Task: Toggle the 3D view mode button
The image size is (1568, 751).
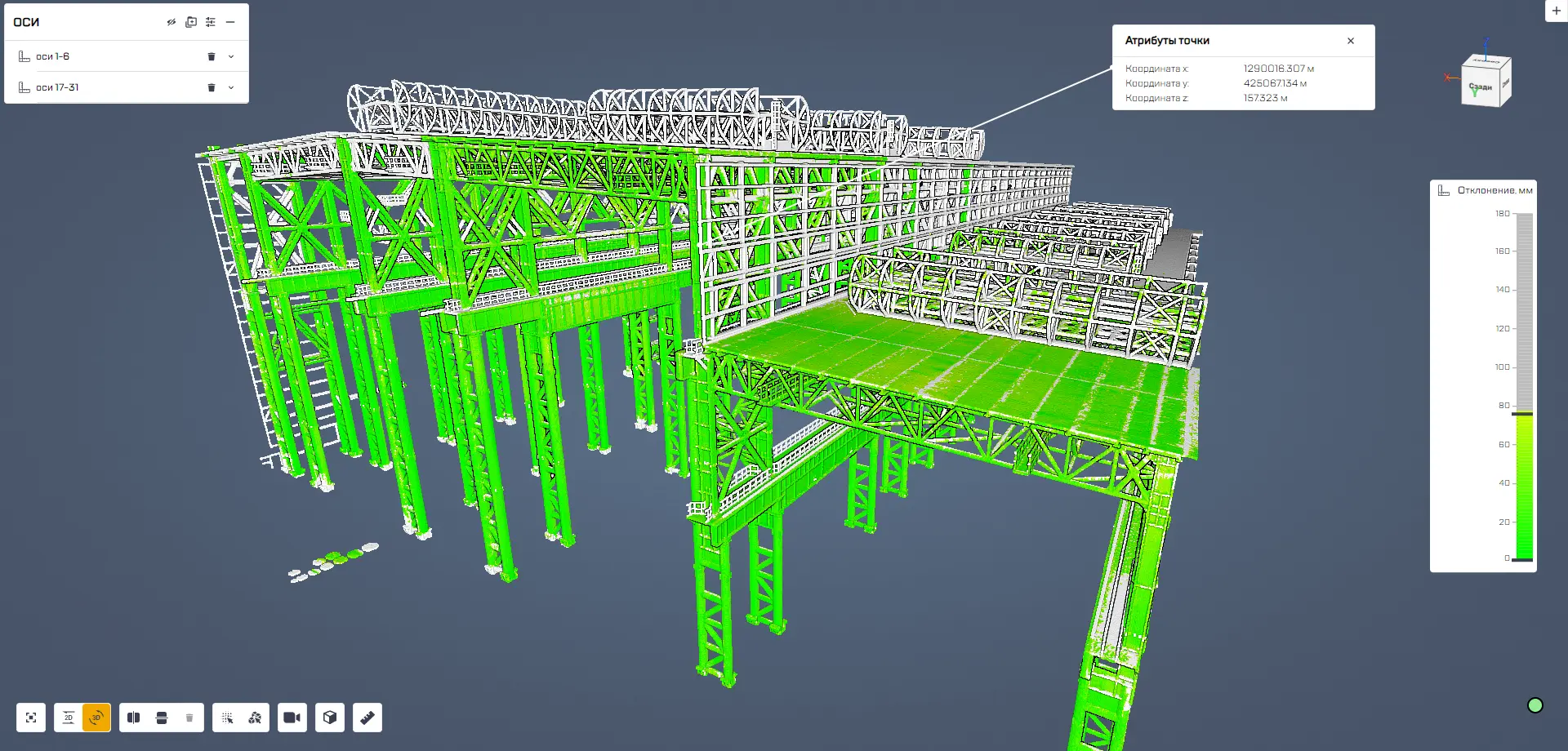Action: pyautogui.click(x=96, y=718)
